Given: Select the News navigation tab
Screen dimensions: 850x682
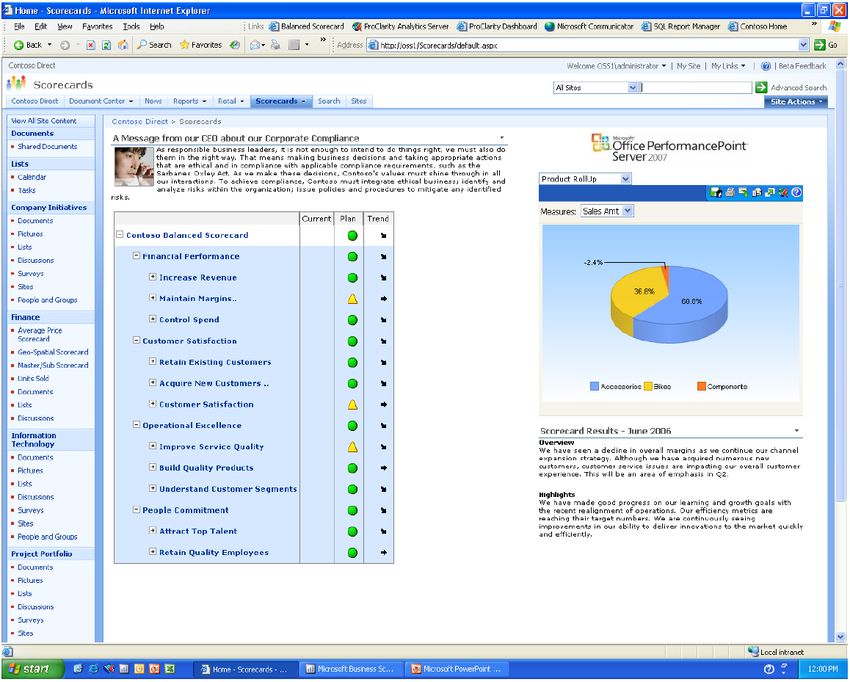Looking at the screenshot, I should pos(153,101).
